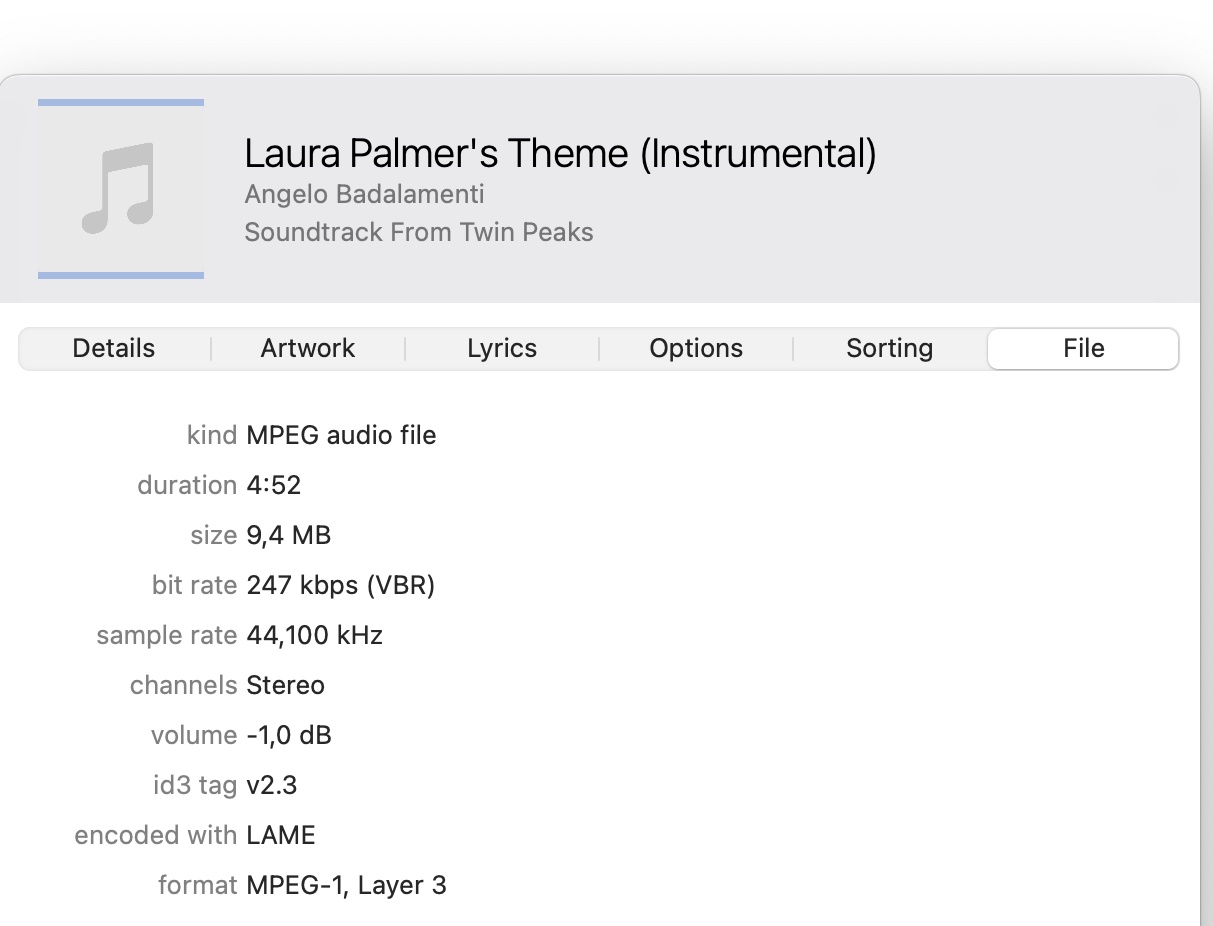Image resolution: width=1213 pixels, height=926 pixels.
Task: Click the 'id3 tag' field label
Action: click(195, 785)
